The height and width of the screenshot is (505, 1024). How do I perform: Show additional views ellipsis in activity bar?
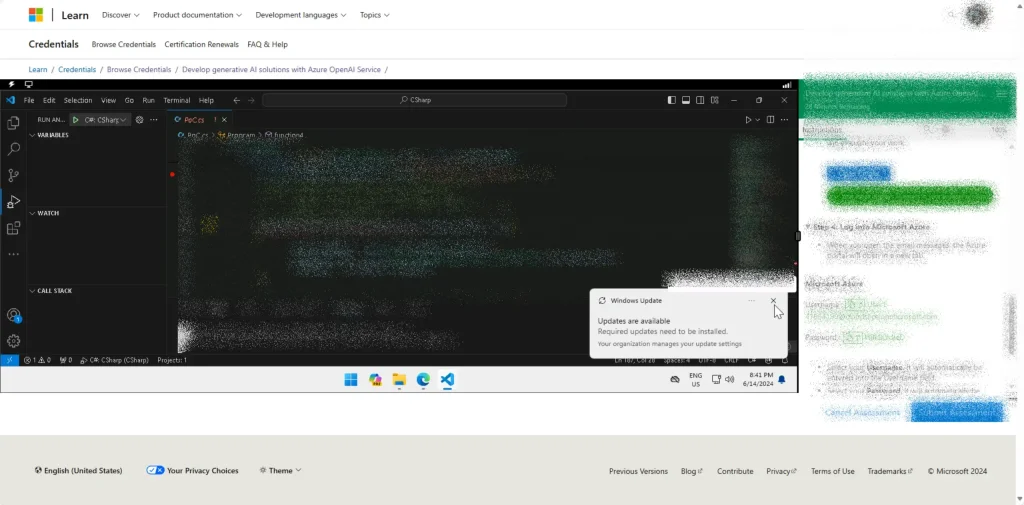click(13, 254)
